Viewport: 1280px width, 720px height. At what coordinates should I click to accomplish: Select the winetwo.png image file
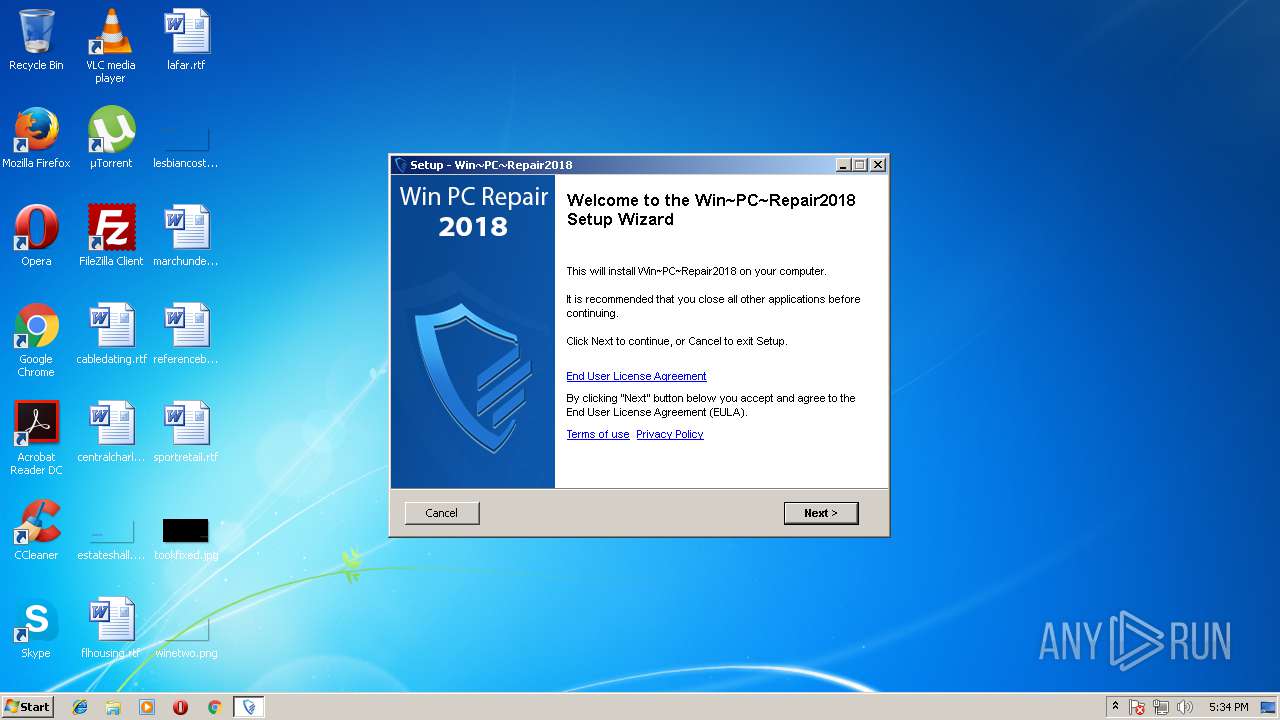coord(186,636)
